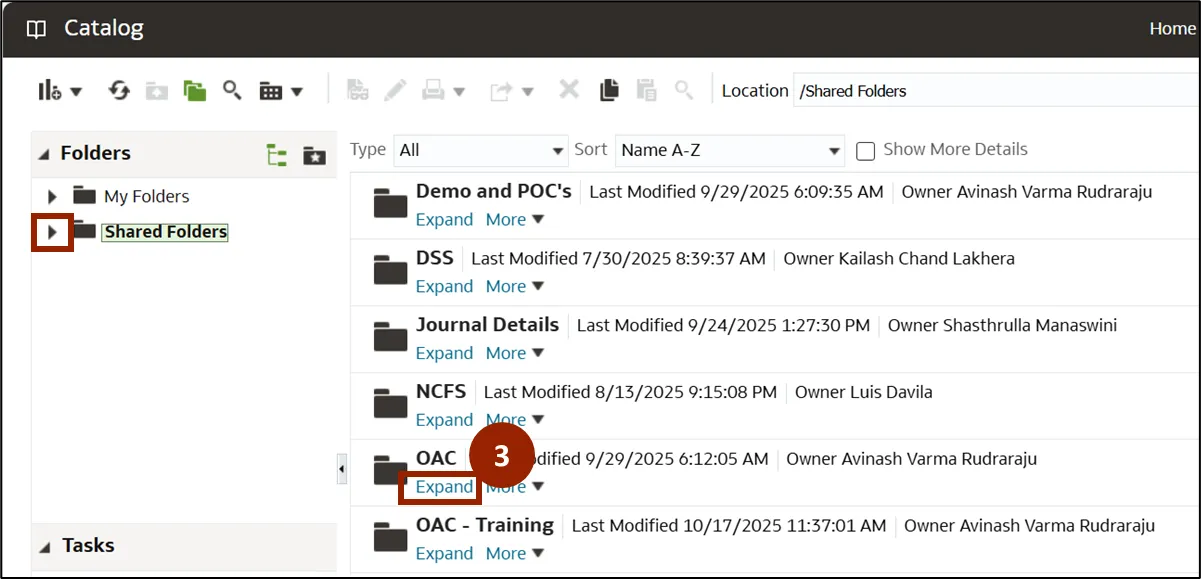
Task: Click Home link in header
Action: pos(1172,29)
